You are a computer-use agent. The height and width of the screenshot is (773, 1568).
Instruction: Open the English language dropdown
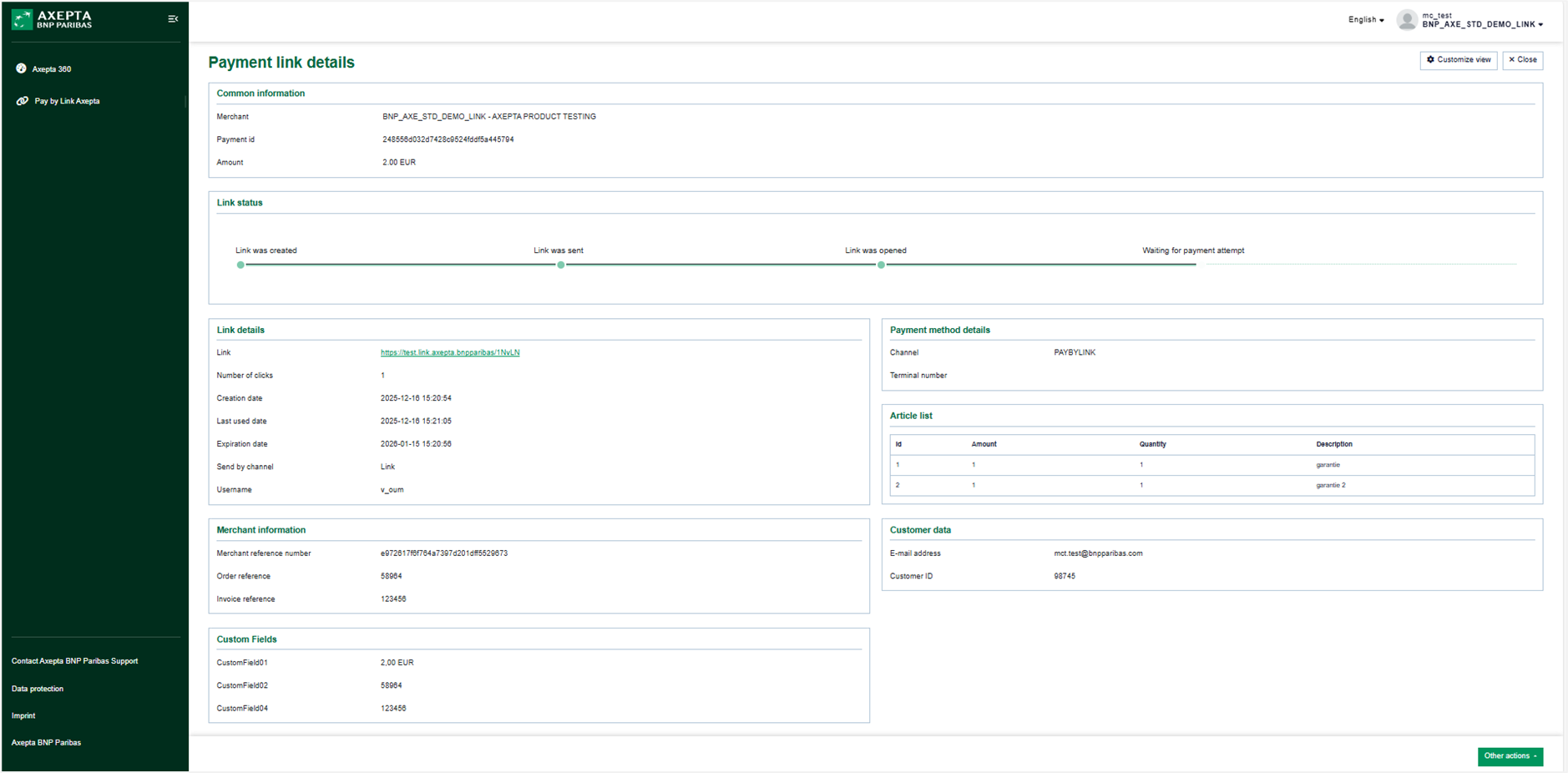pos(1365,20)
